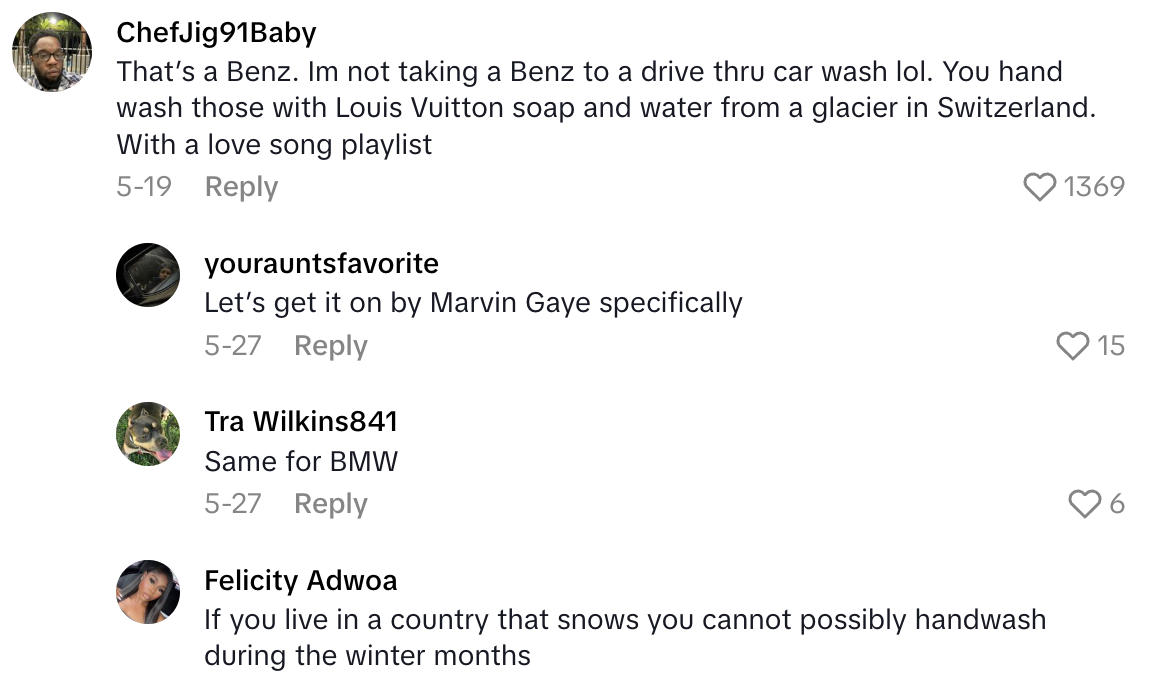Click Felicity Adwoa's handwash winter comment text
The width and height of the screenshot is (1150, 676).
(x=624, y=637)
